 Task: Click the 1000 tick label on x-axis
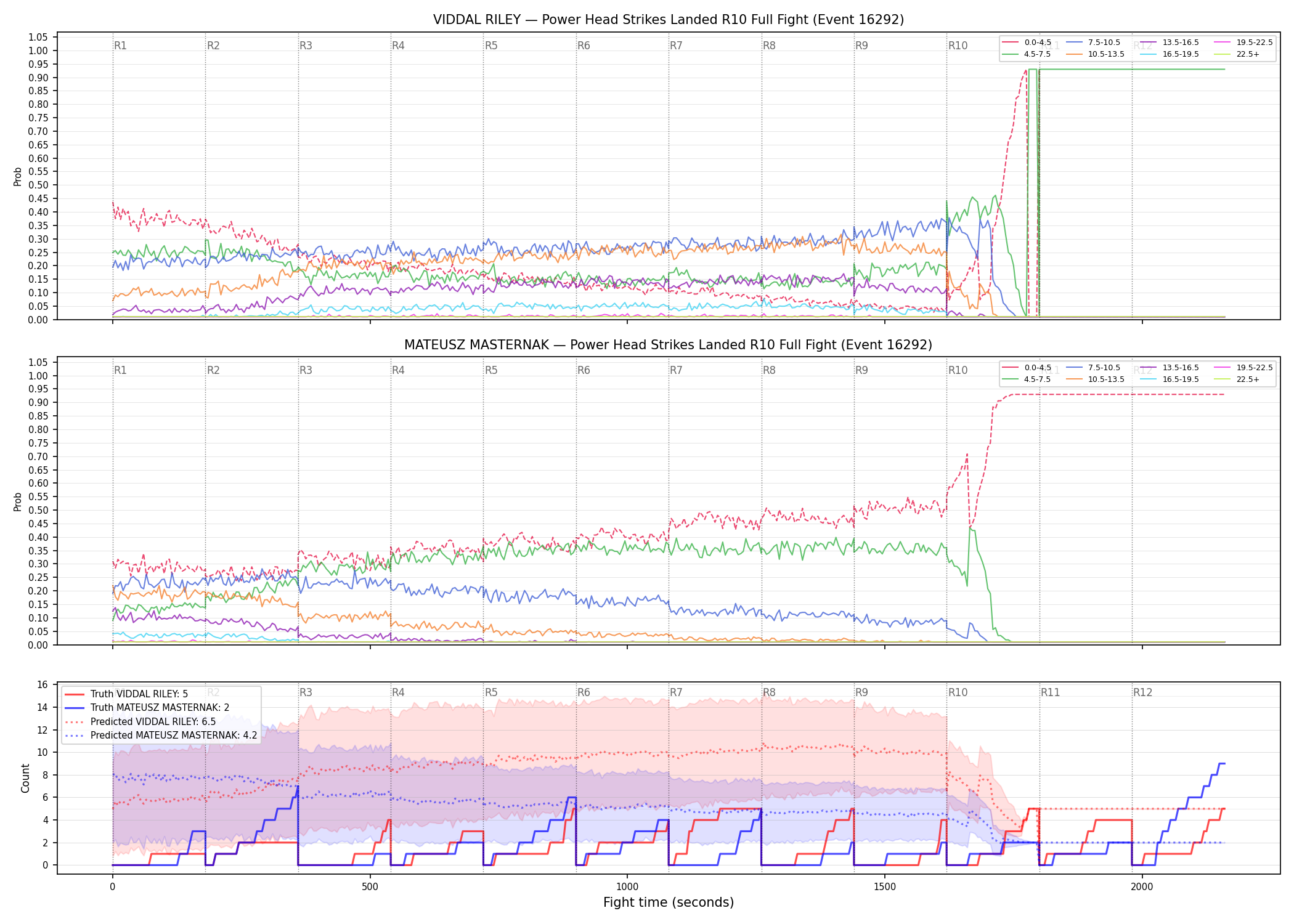click(x=627, y=887)
